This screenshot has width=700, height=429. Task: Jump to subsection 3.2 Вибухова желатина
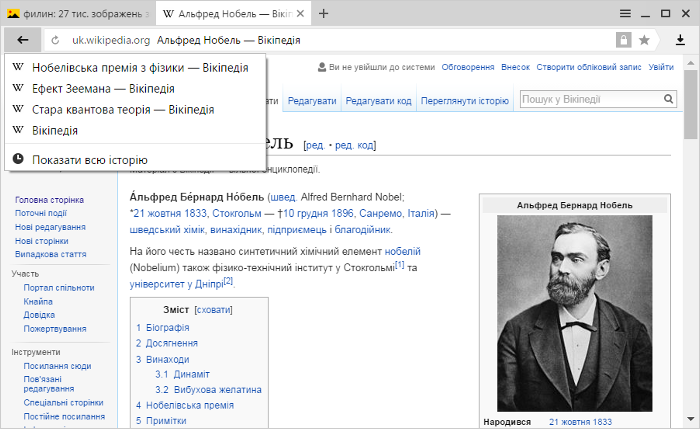(x=208, y=390)
